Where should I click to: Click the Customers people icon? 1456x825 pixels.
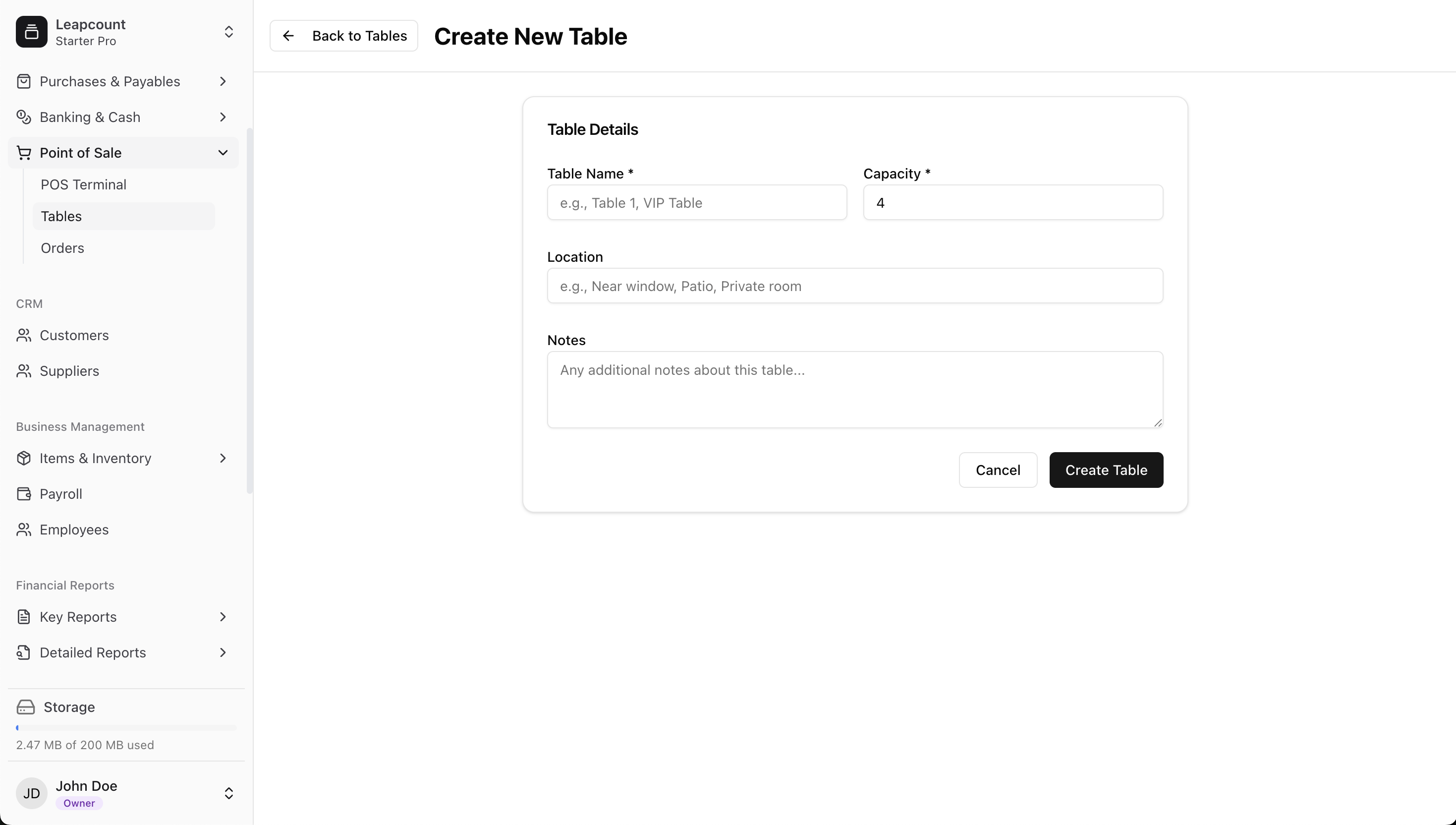click(24, 336)
